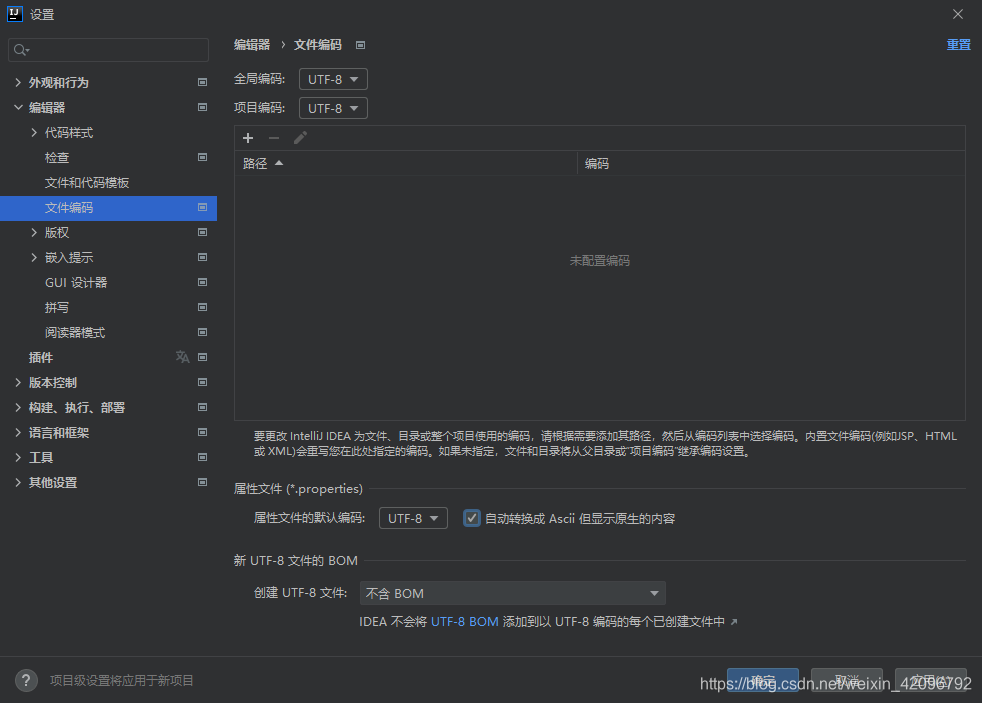Open the 全局编码 UTF-8 dropdown
The height and width of the screenshot is (703, 982).
333,78
